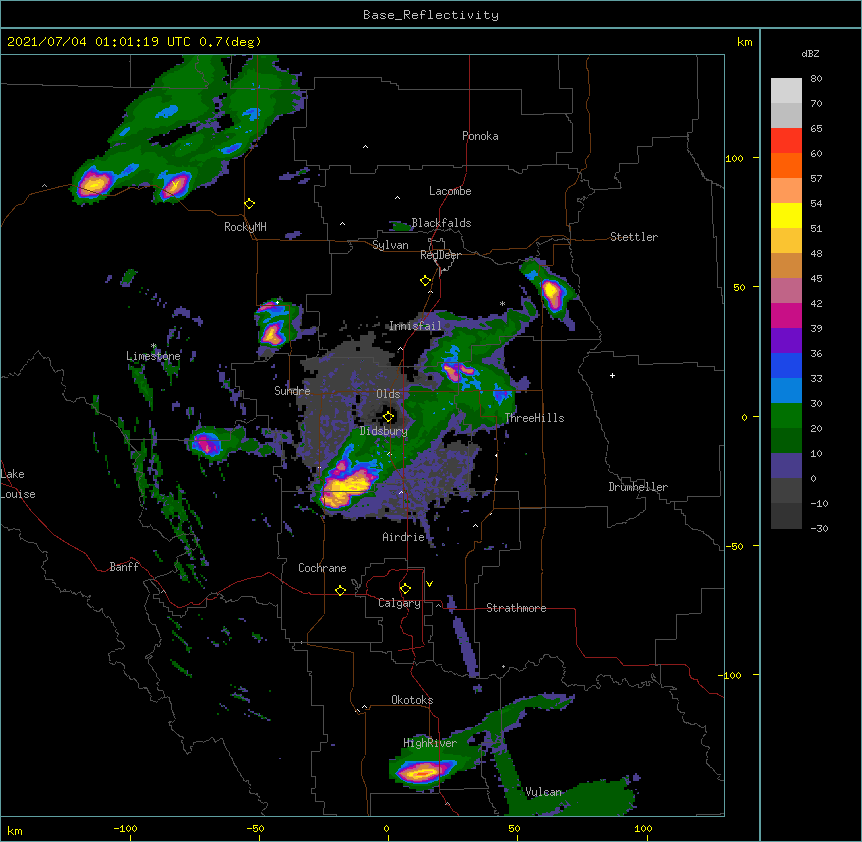Select the 51 dBZ yellow color swatch

[786, 215]
